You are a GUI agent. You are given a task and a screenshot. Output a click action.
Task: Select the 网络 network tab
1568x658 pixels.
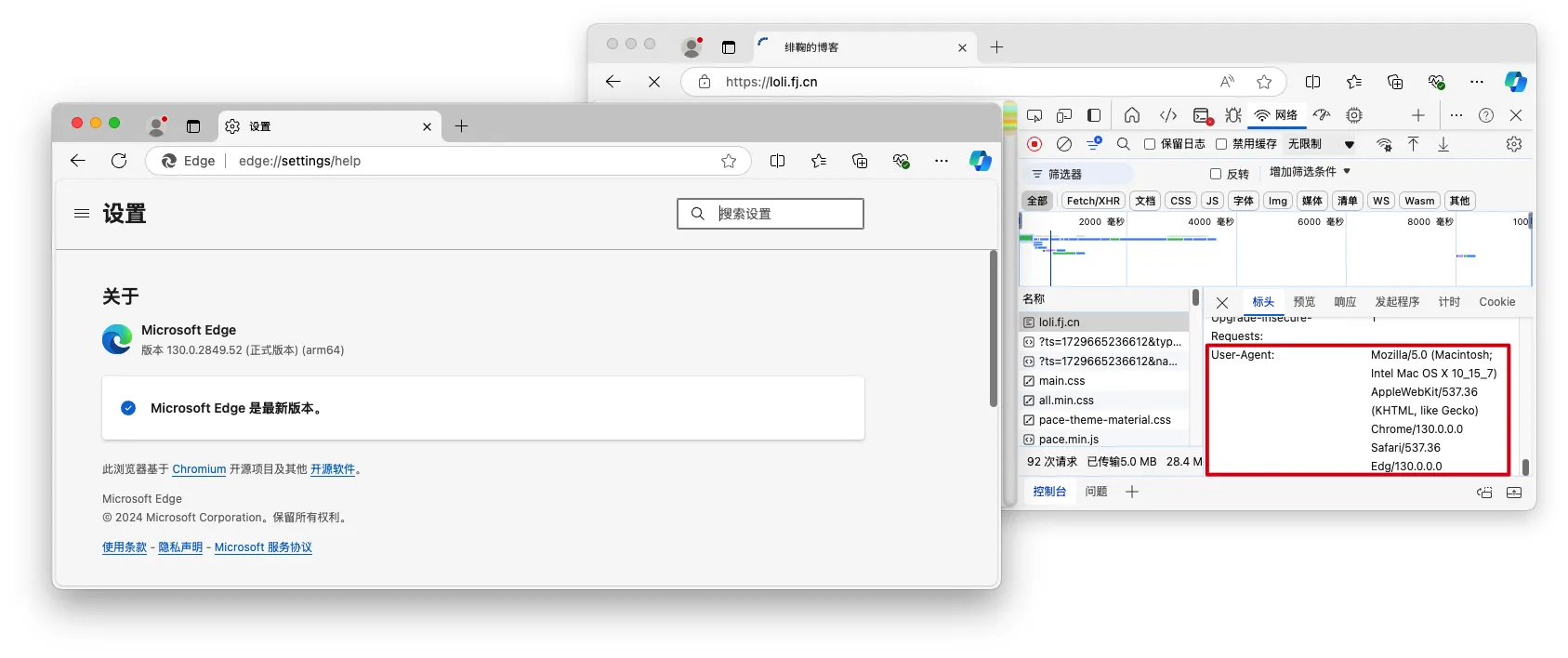(1276, 115)
